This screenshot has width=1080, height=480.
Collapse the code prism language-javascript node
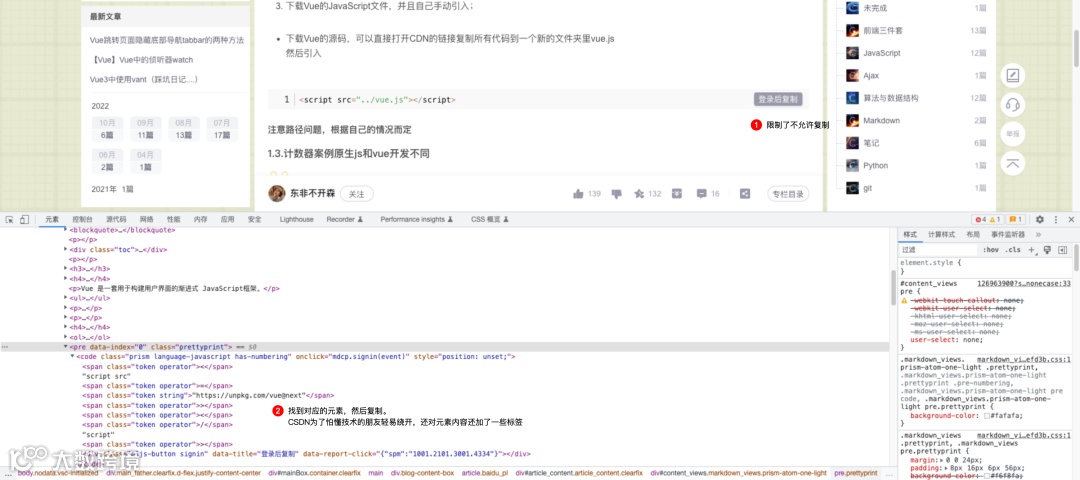click(x=72, y=357)
